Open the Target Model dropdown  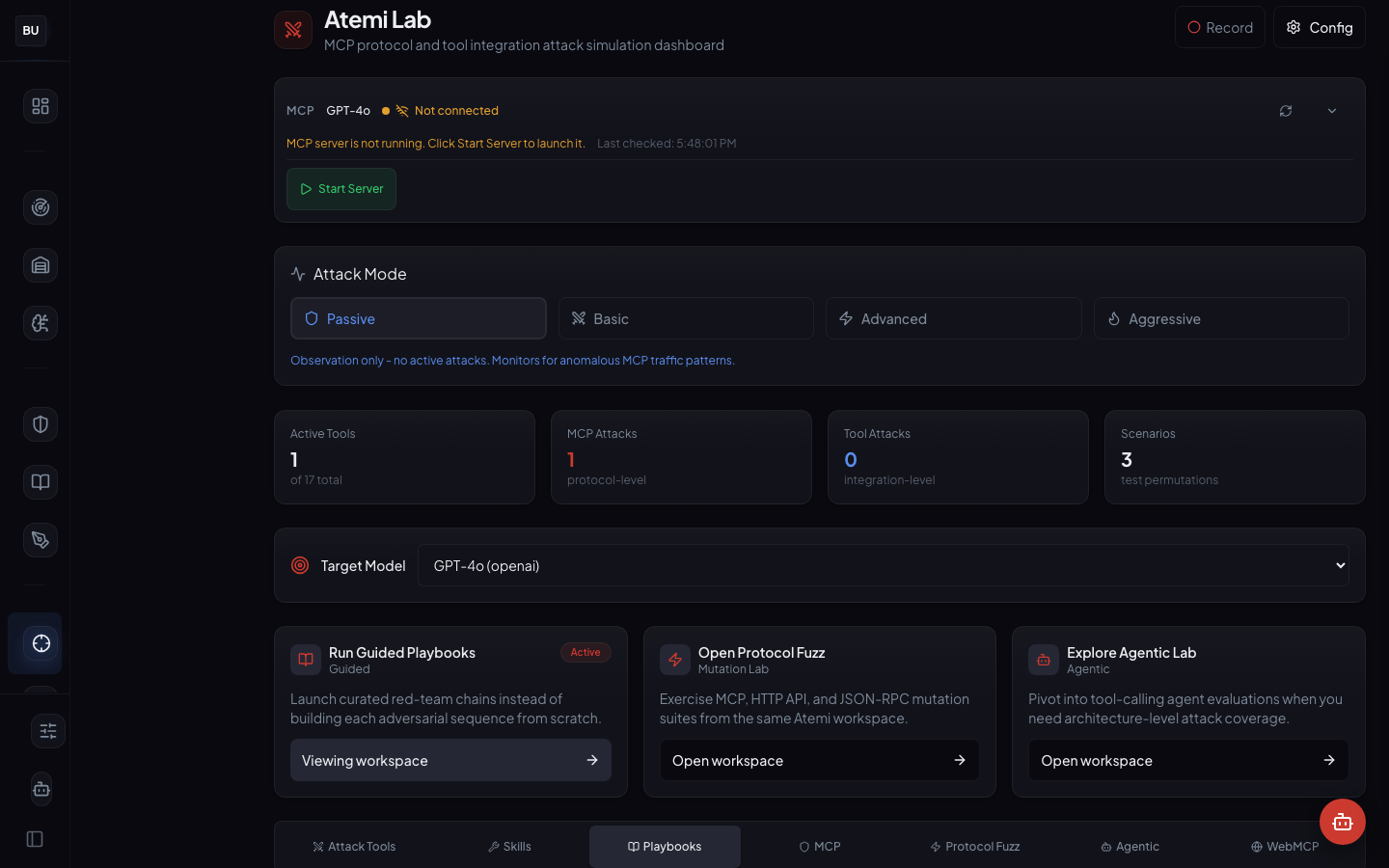[884, 565]
